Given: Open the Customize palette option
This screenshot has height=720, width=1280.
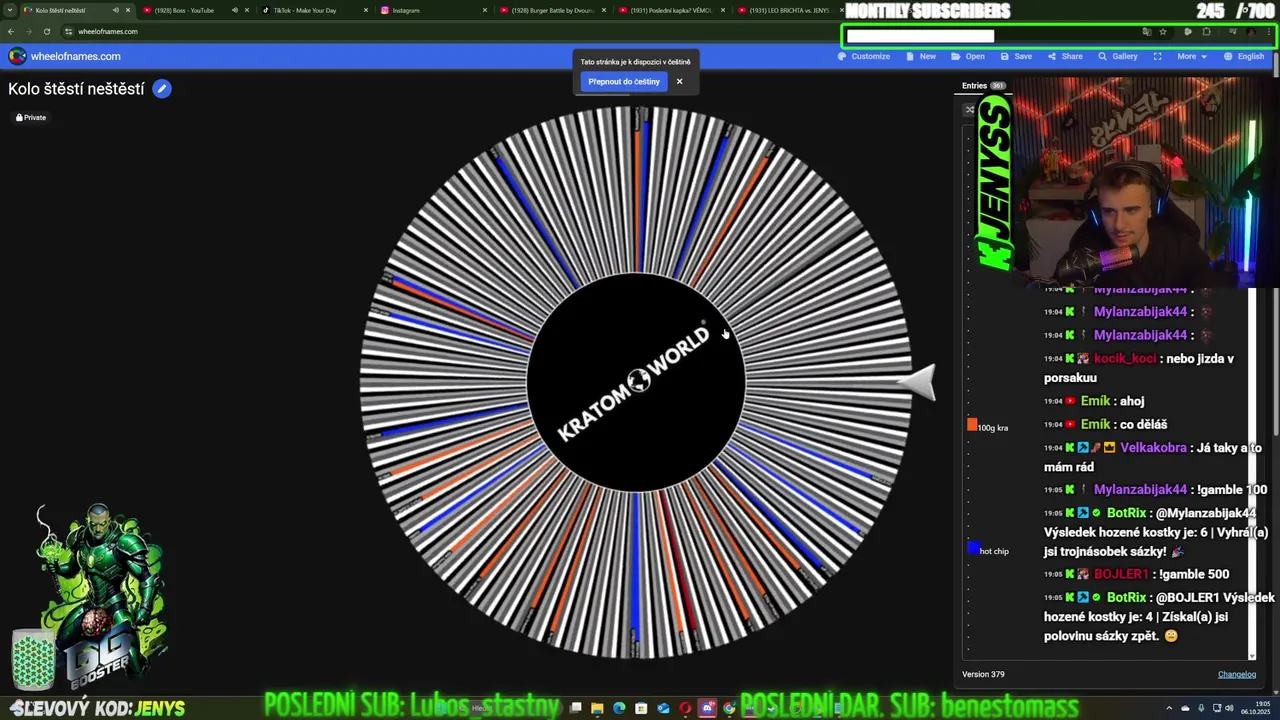Looking at the screenshot, I should point(864,56).
